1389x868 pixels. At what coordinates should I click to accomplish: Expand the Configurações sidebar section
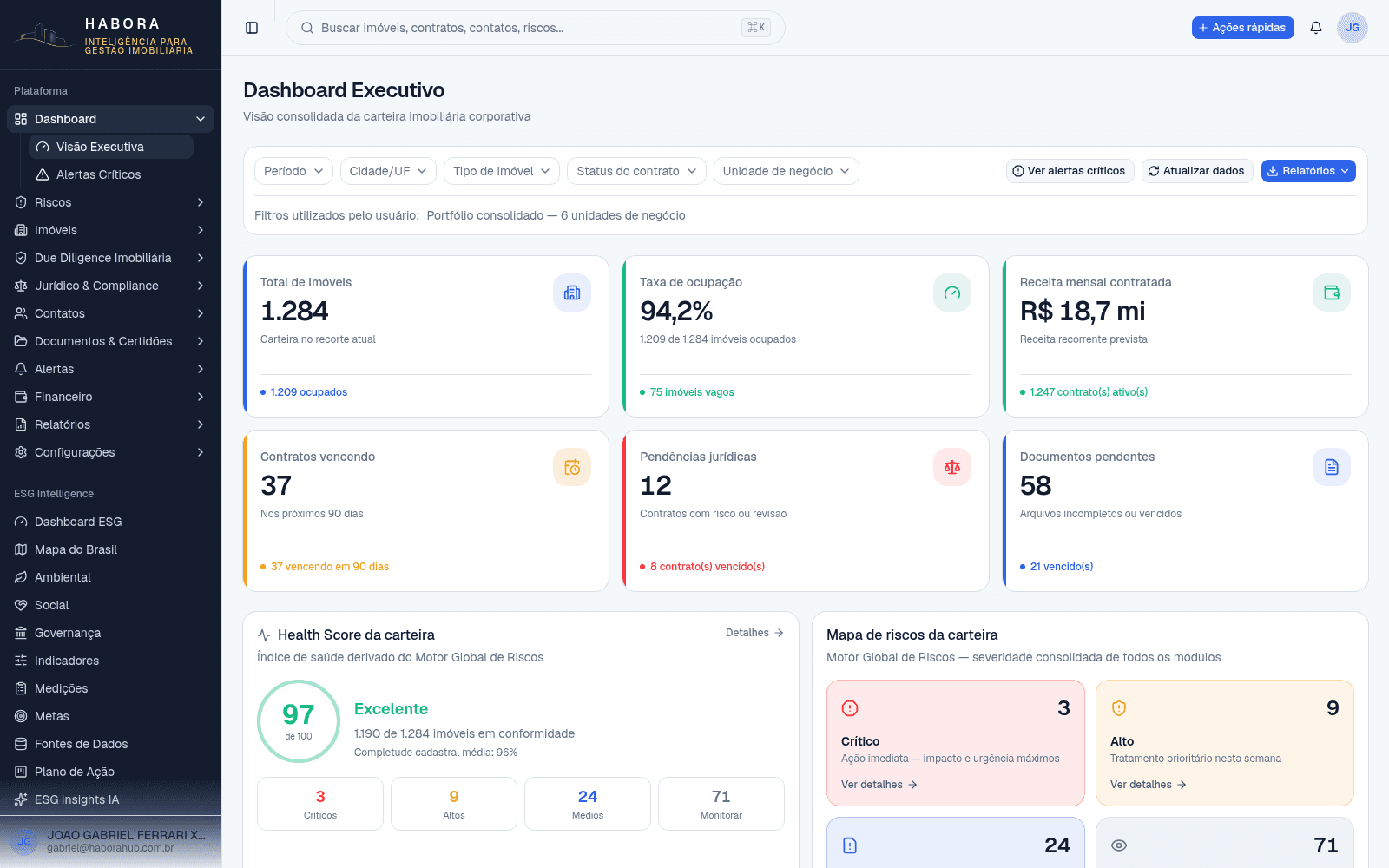pyautogui.click(x=110, y=452)
